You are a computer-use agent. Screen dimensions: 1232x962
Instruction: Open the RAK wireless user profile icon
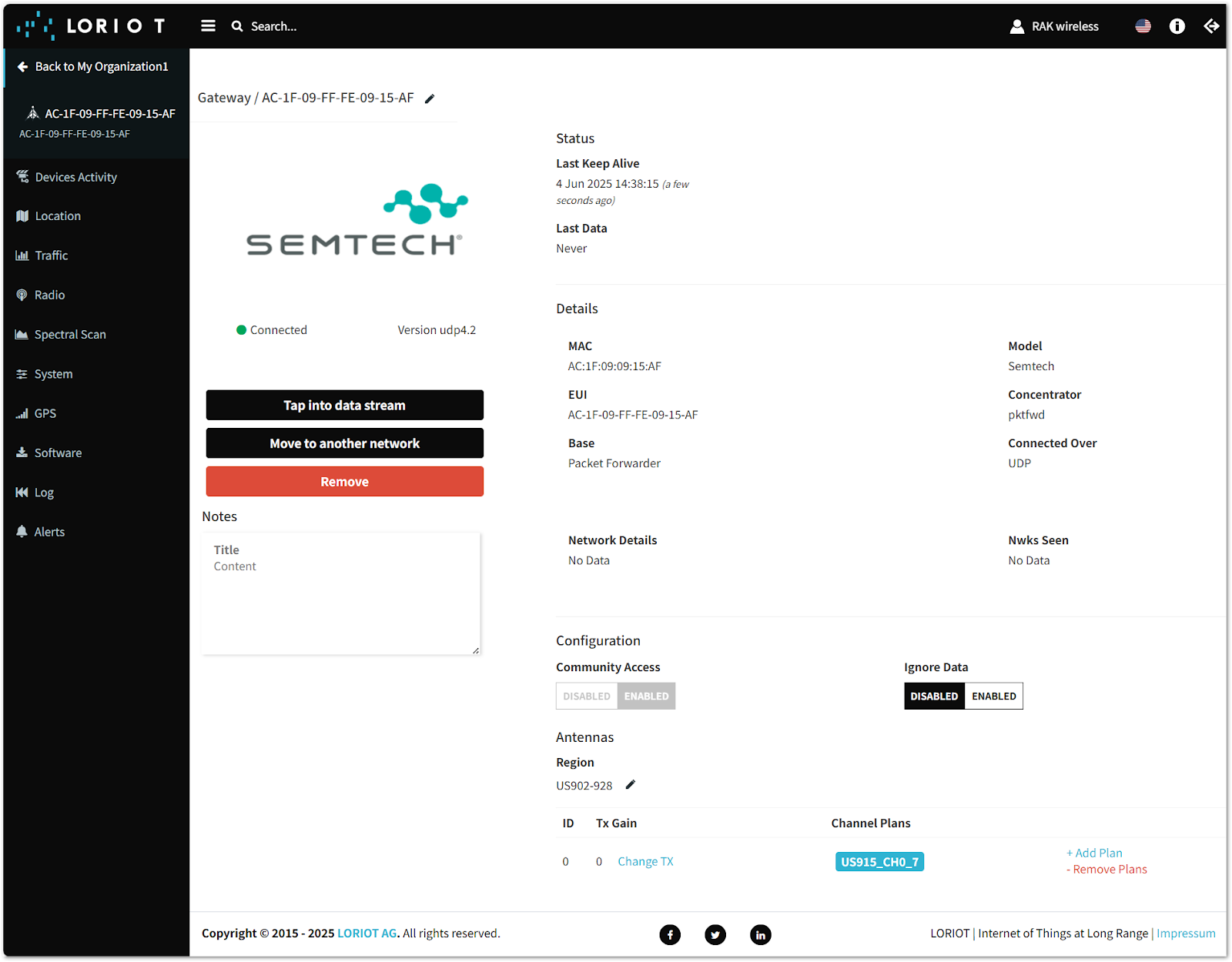coord(1017,26)
